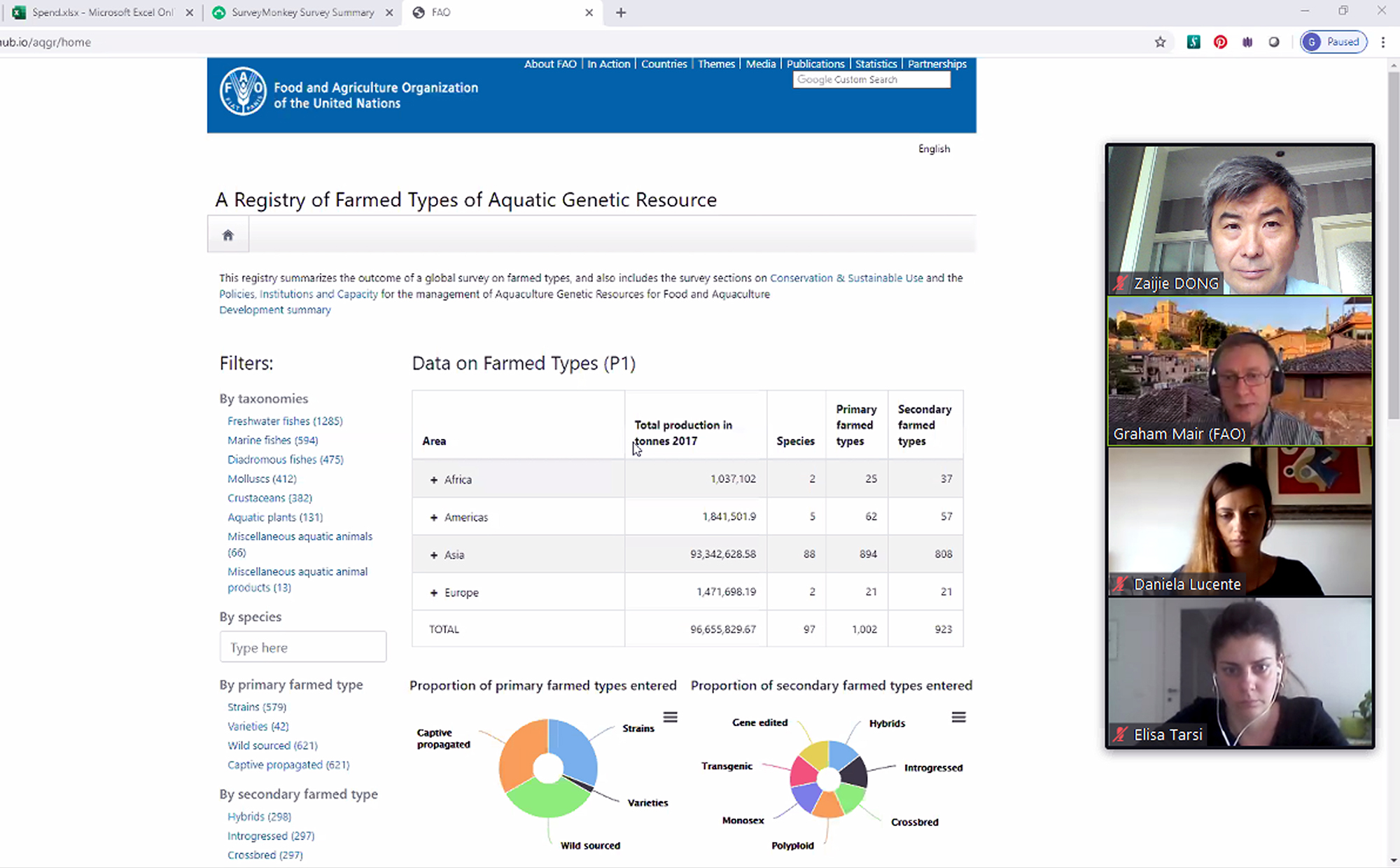Expand the Asia row

(x=434, y=555)
